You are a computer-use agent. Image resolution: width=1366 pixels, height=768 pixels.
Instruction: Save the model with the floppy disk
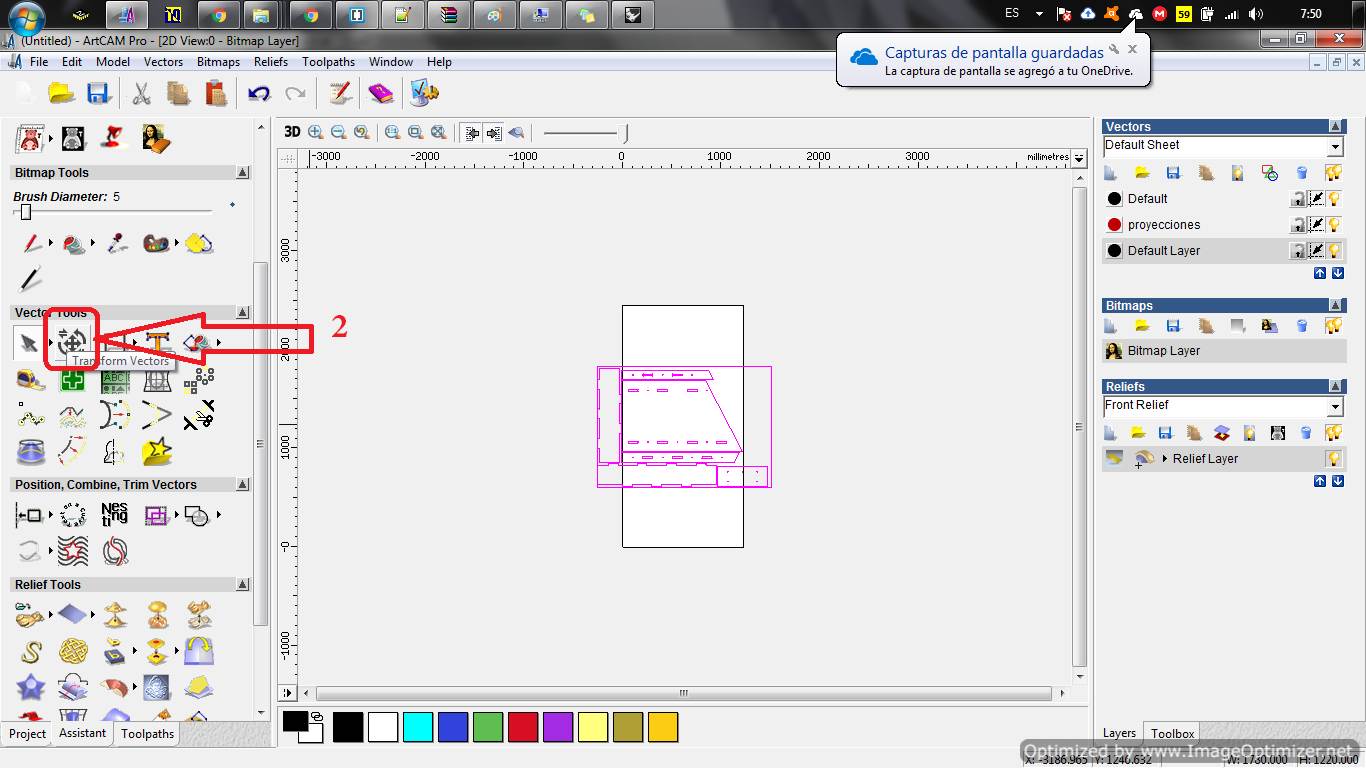(97, 93)
